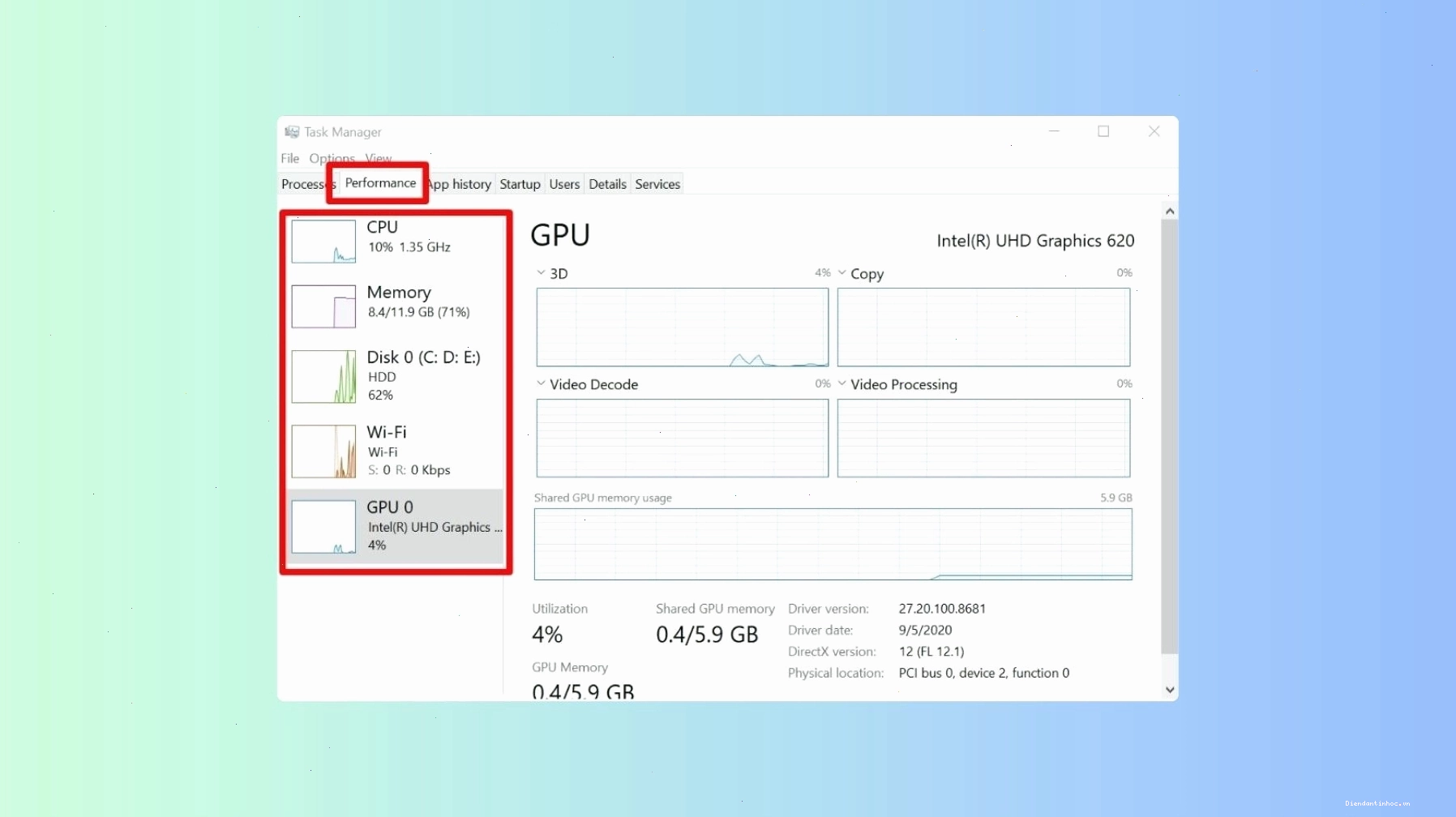
Task: Click the large 'GPU' heading
Action: 560,236
